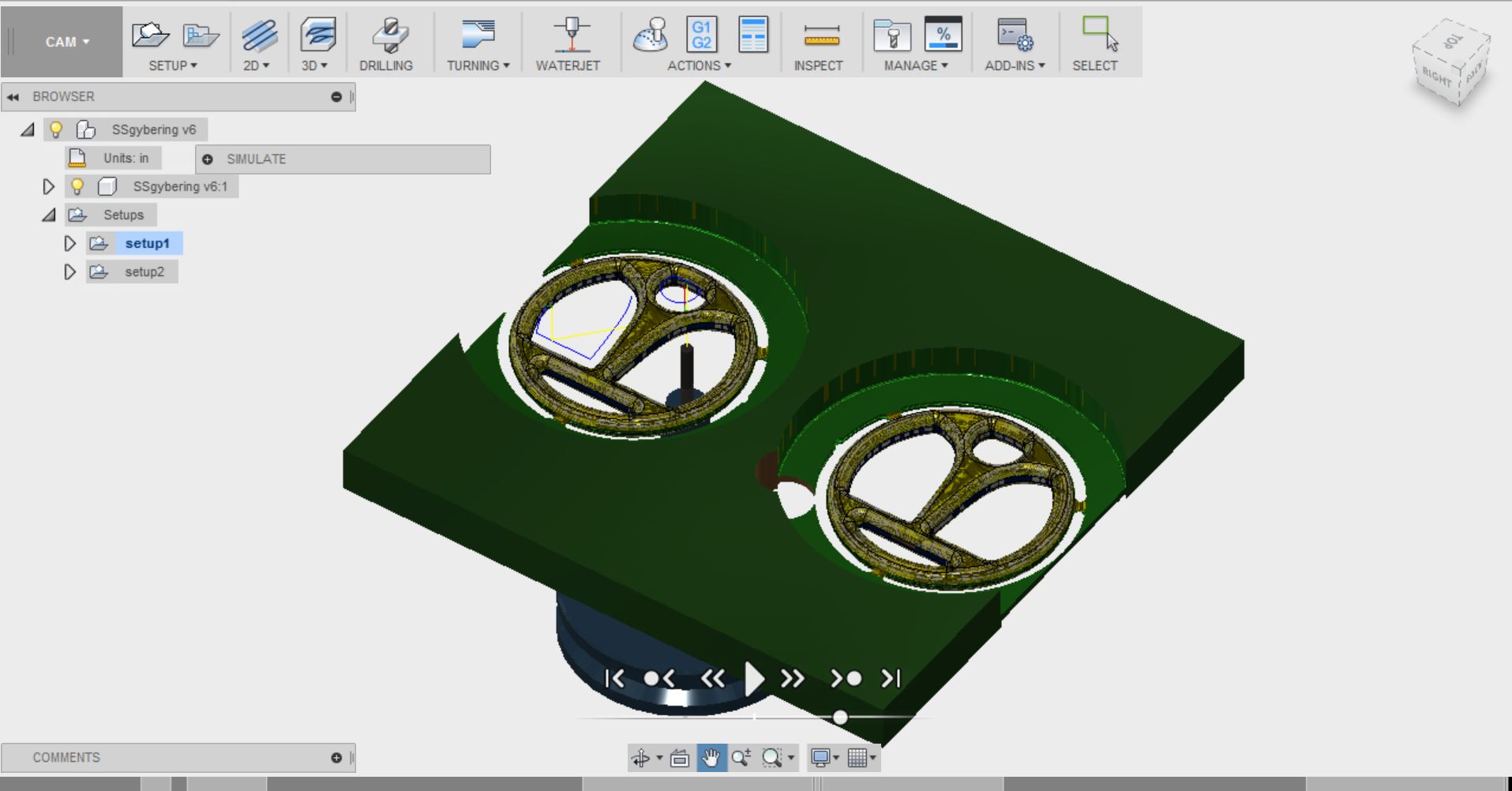Open the CAM workspace dropdown
This screenshot has width=1512, height=791.
(x=67, y=42)
